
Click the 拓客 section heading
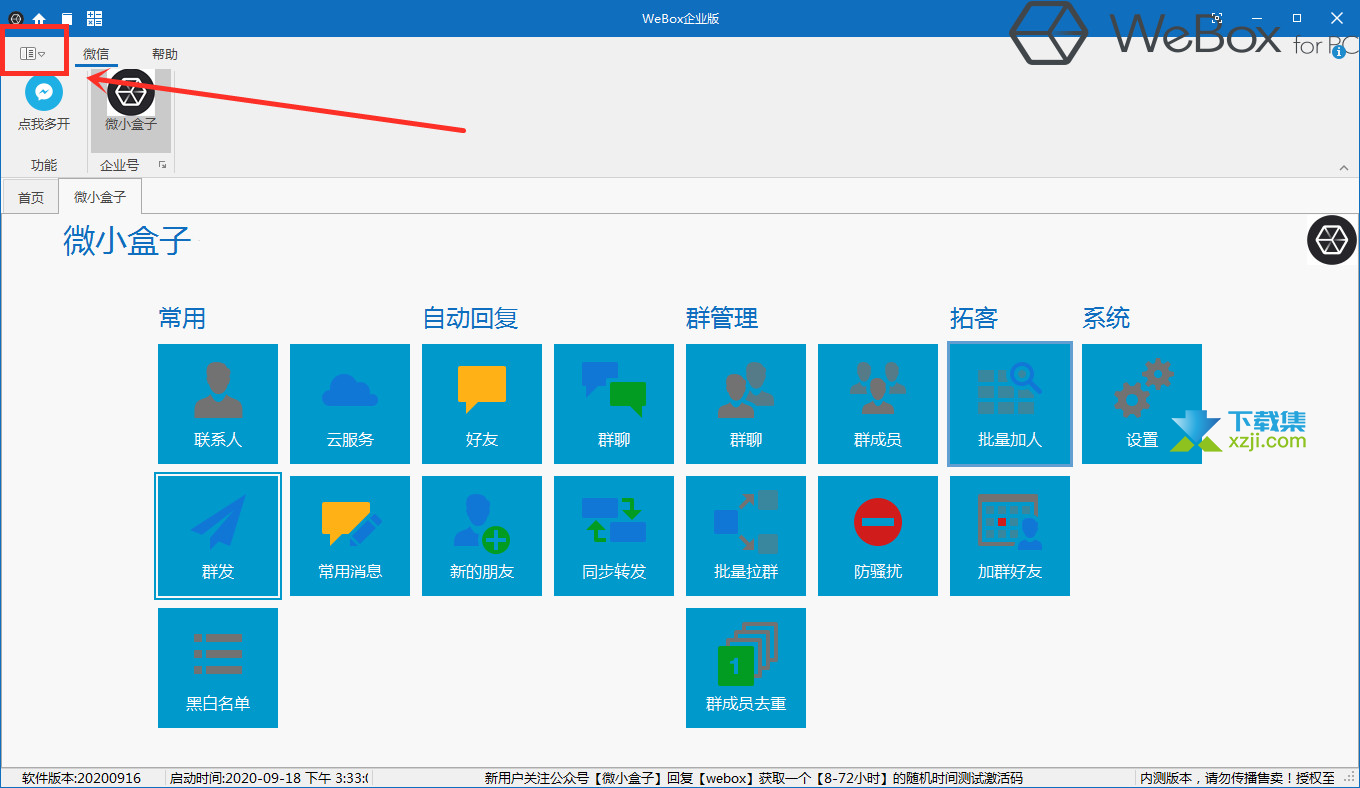point(974,319)
